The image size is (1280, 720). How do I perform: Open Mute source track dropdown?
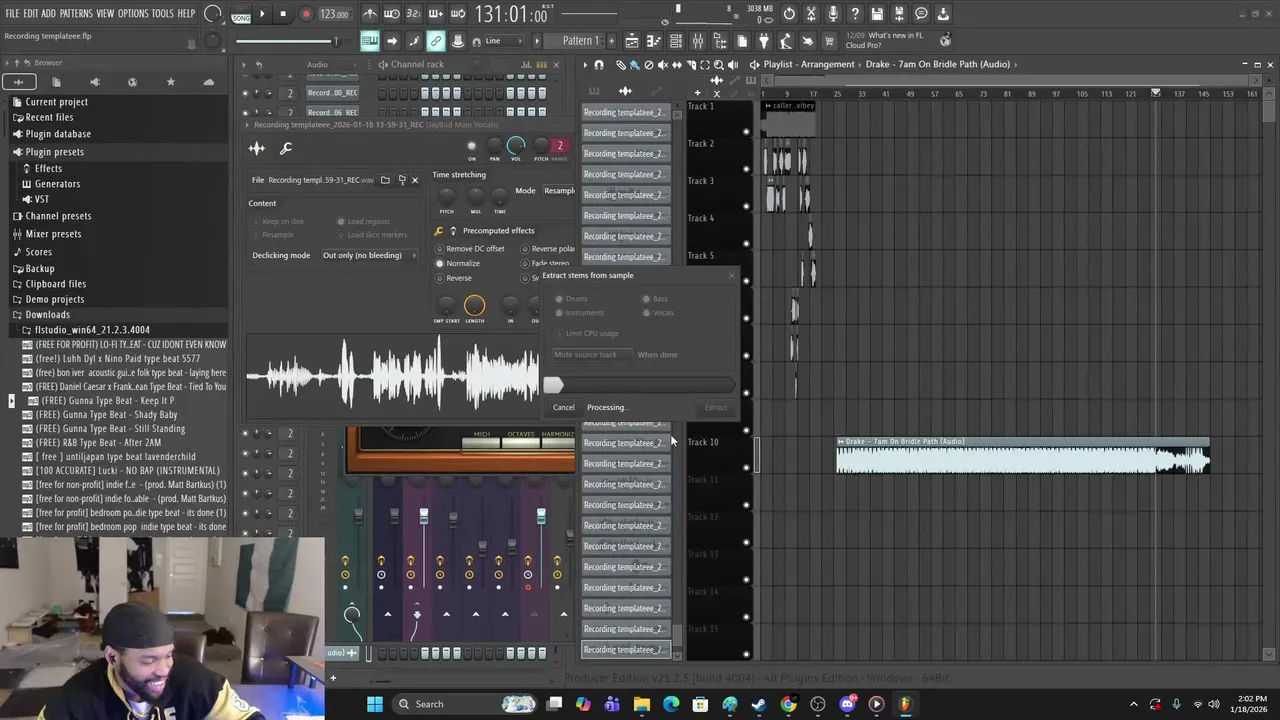[x=593, y=355]
